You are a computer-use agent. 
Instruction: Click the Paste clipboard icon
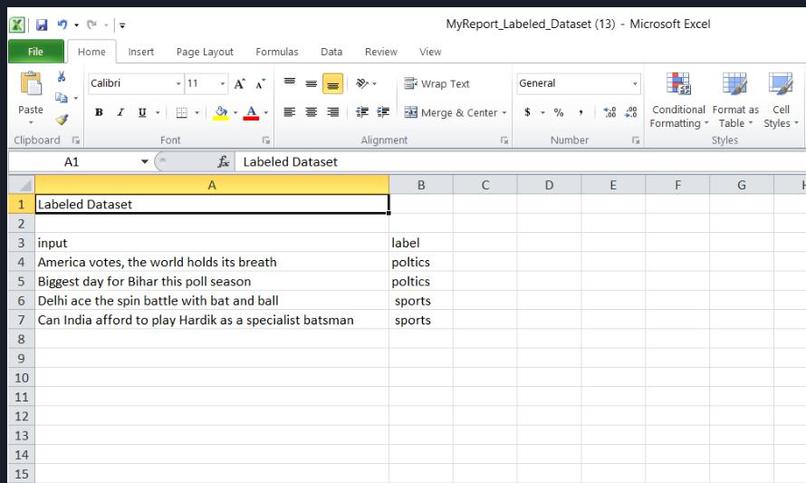pos(31,84)
